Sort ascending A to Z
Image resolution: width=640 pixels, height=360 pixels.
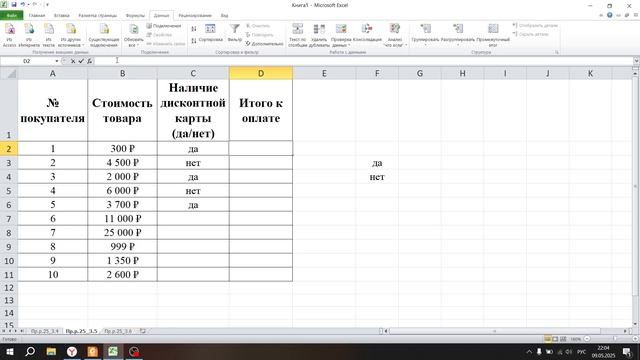tap(194, 29)
